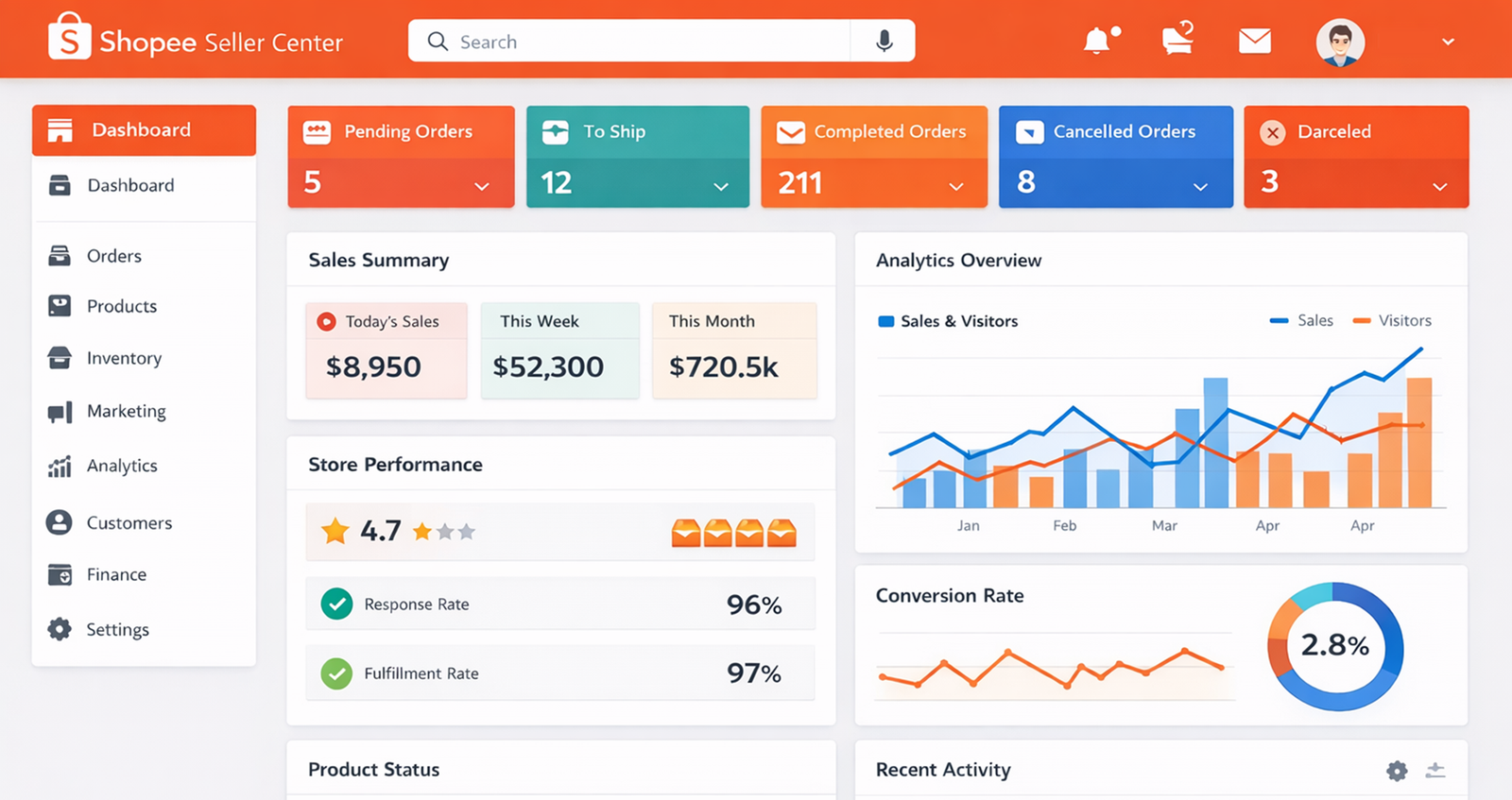The width and height of the screenshot is (1512, 800).
Task: Expand the Pending Orders card chevron
Action: 482,186
